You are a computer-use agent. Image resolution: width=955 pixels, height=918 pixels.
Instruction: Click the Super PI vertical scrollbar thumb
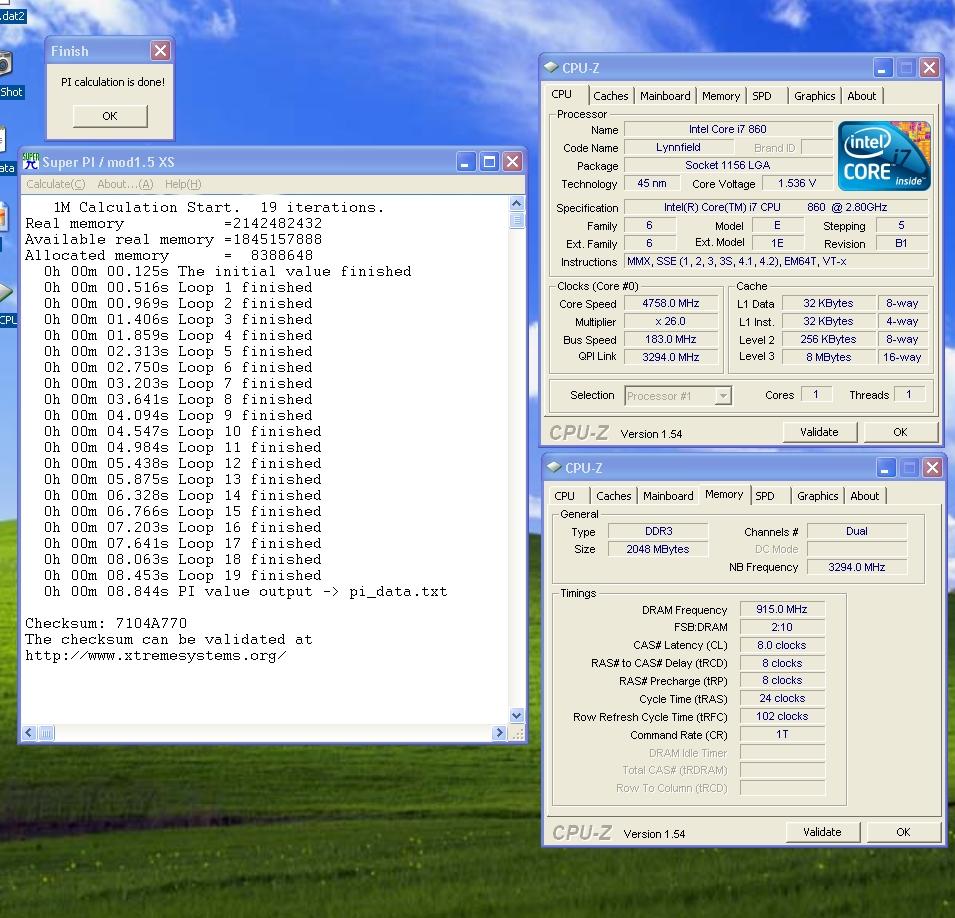[516, 220]
